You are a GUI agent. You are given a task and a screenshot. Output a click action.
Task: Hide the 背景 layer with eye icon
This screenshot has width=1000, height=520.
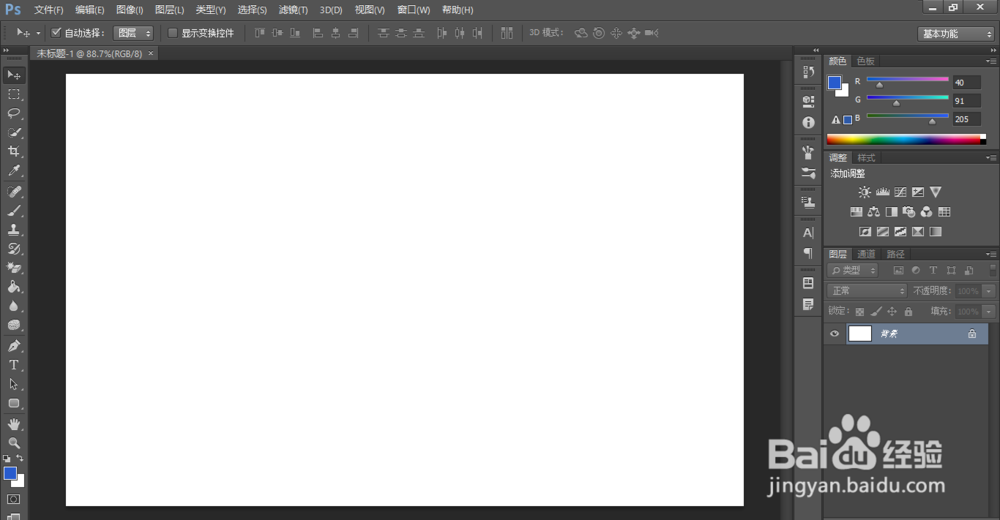point(834,334)
